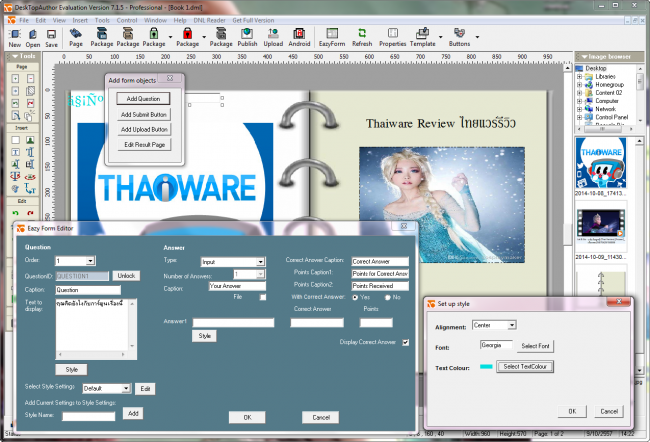Image resolution: width=650 pixels, height=442 pixels.
Task: Open the Order dropdown in Question section
Action: pos(90,261)
